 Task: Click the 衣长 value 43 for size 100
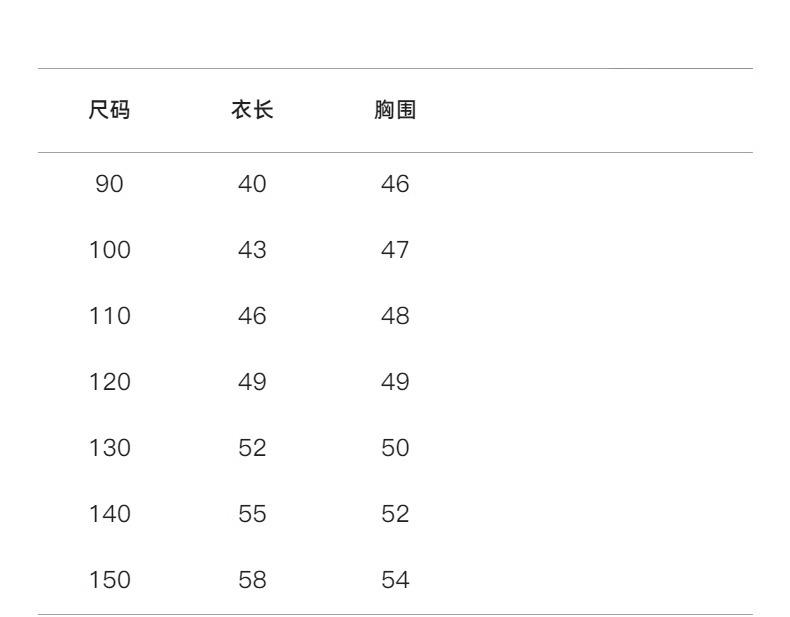pos(252,251)
